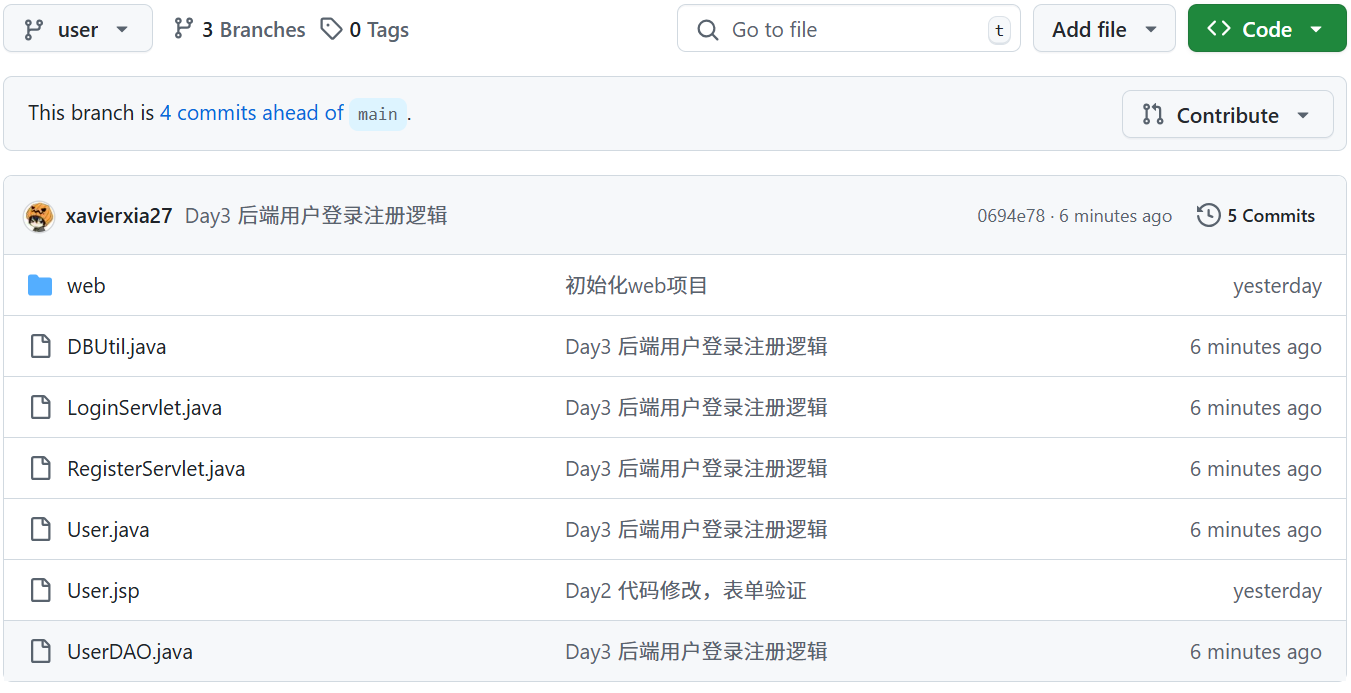Click the 3 Branches link
This screenshot has height=693, width=1351.
(x=240, y=30)
